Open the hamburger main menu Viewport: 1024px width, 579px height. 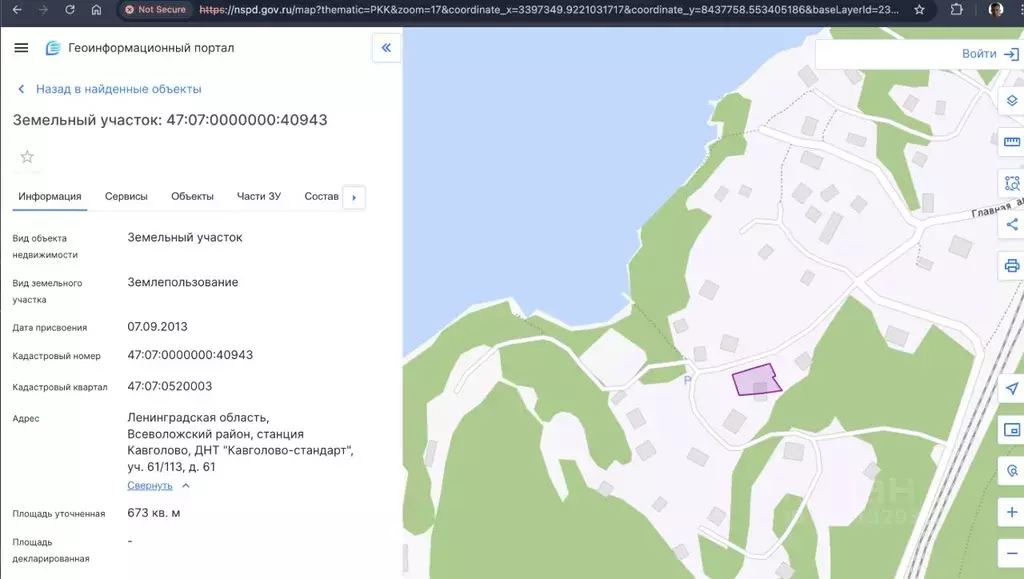click(x=21, y=48)
